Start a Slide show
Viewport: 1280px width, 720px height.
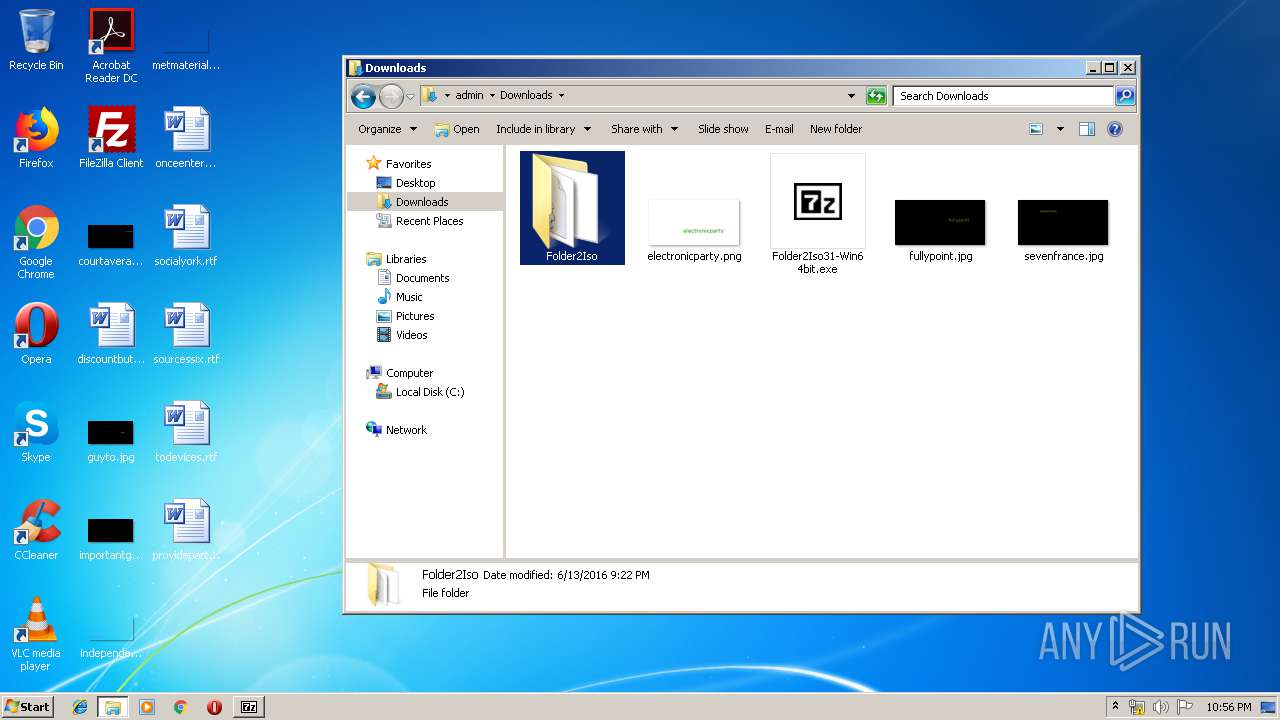coord(723,129)
